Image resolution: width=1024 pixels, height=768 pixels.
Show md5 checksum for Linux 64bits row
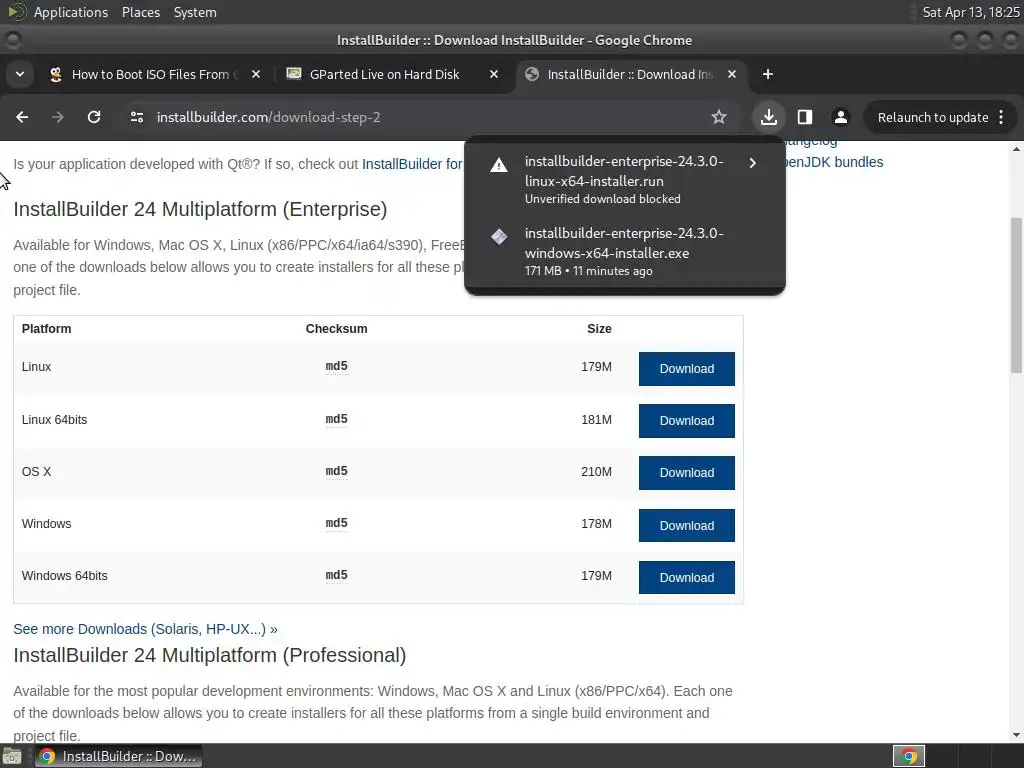point(336,419)
